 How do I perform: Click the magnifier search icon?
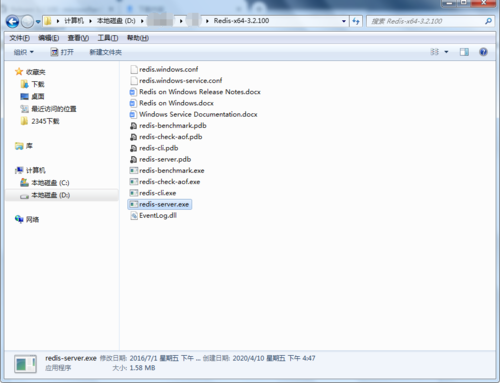[488, 21]
